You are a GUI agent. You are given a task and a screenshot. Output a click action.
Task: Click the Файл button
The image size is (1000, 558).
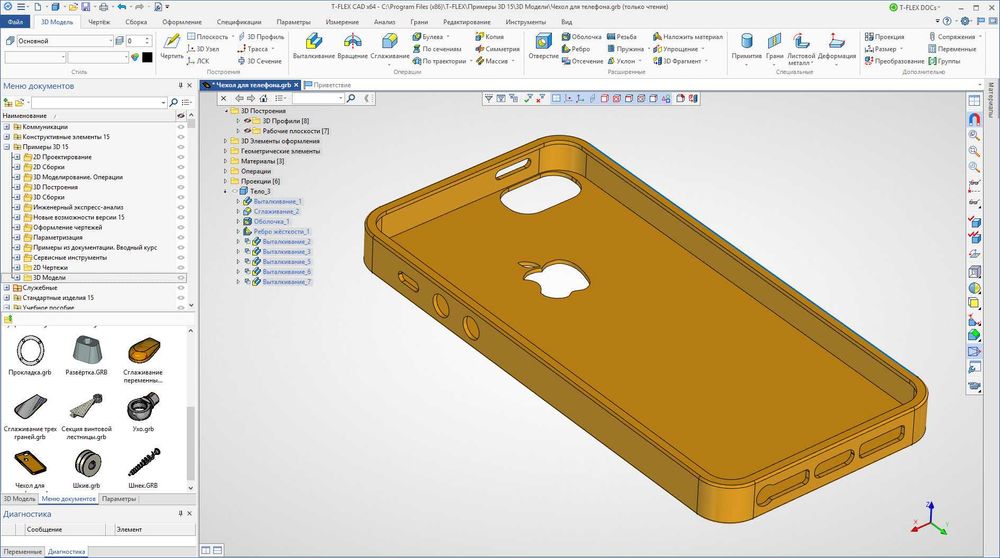[16, 21]
